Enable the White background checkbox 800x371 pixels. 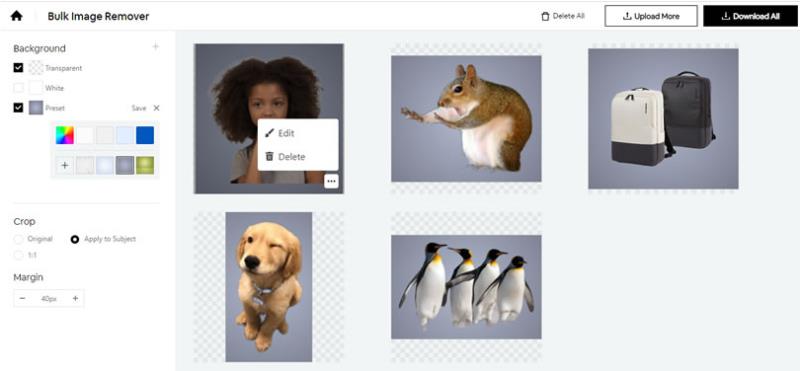coord(18,88)
